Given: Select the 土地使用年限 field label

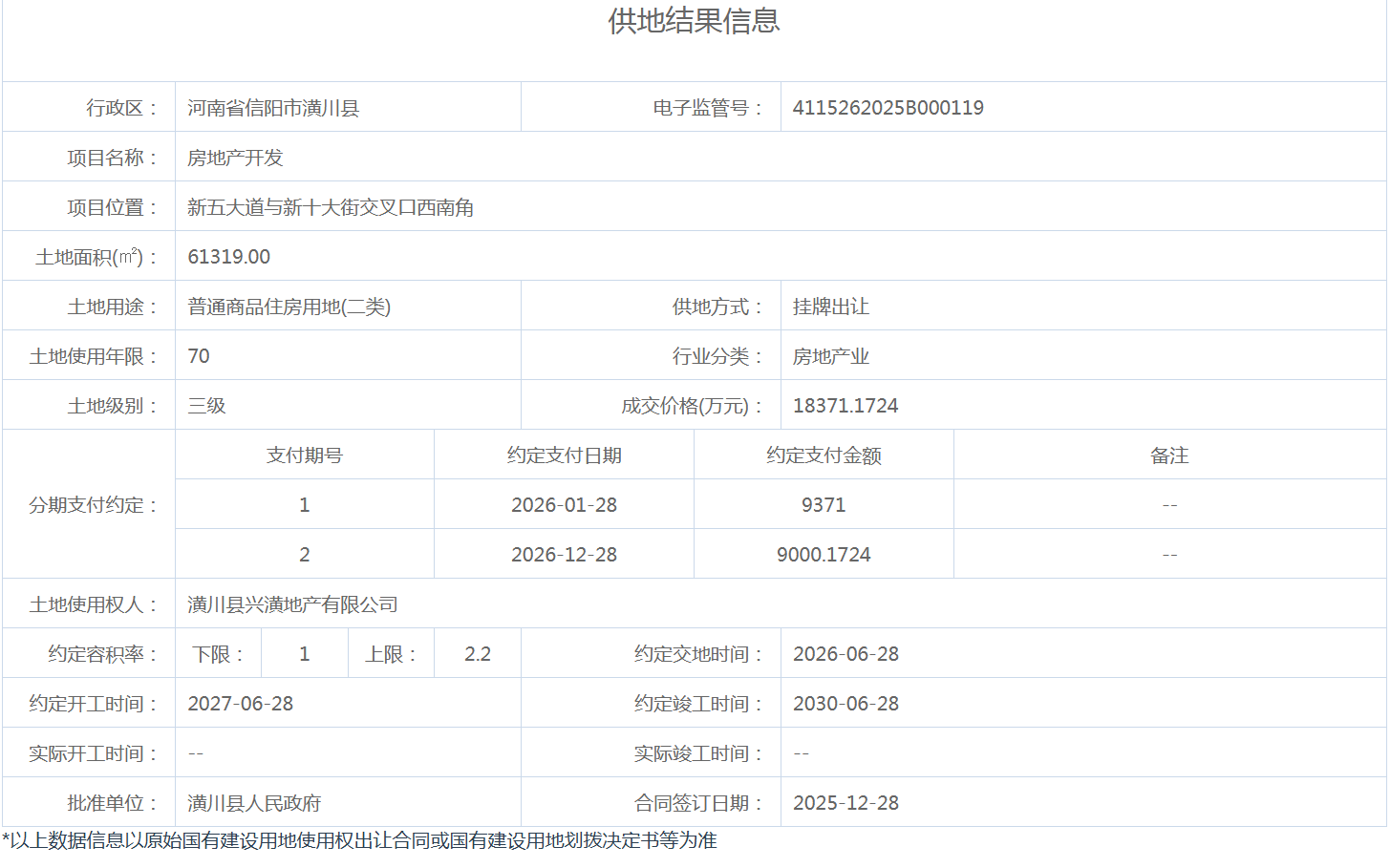Looking at the screenshot, I should pos(93,356).
